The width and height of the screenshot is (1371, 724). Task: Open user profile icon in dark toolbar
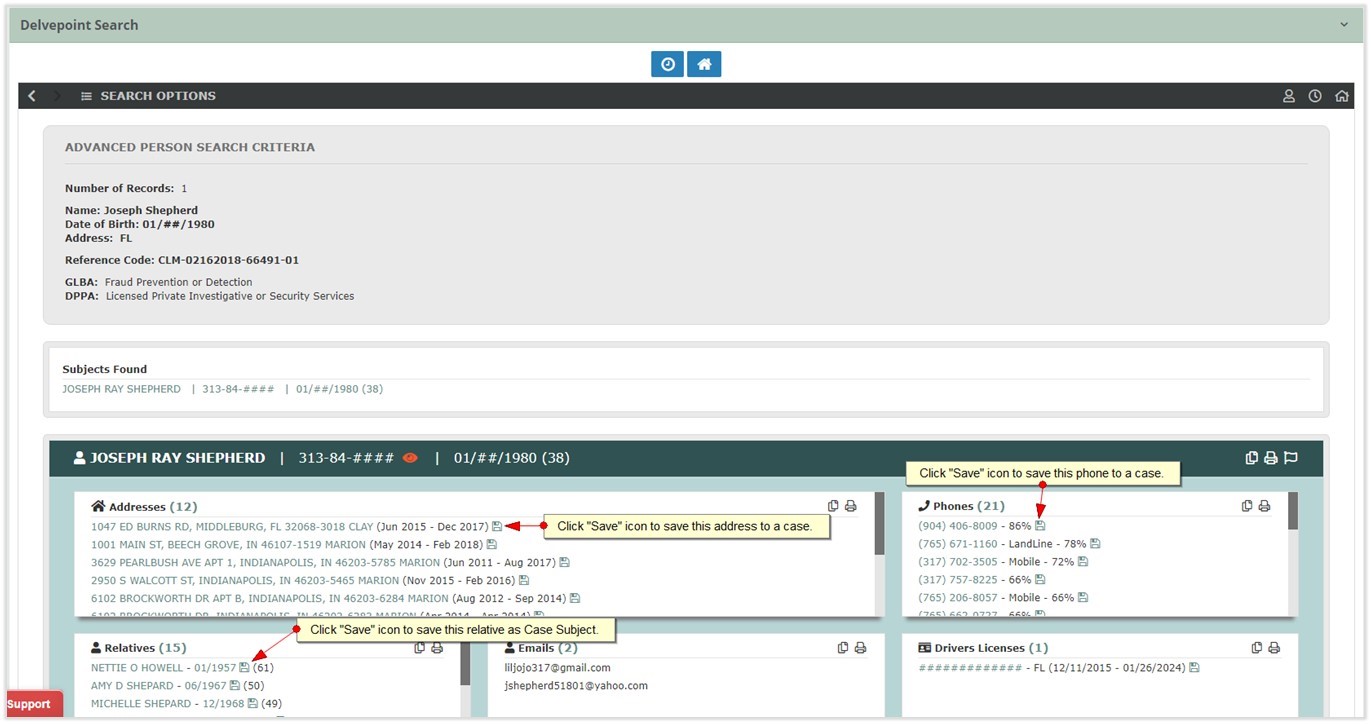coord(1289,96)
